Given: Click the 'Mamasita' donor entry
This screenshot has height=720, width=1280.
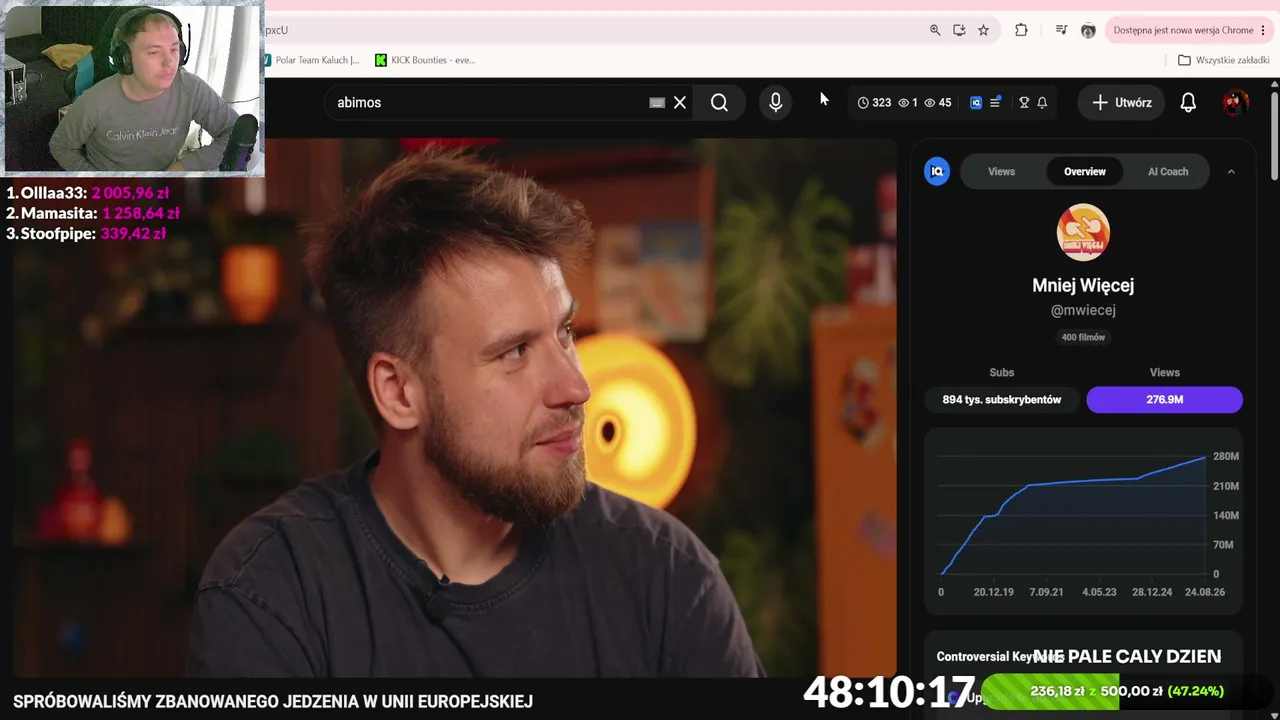Looking at the screenshot, I should (93, 213).
